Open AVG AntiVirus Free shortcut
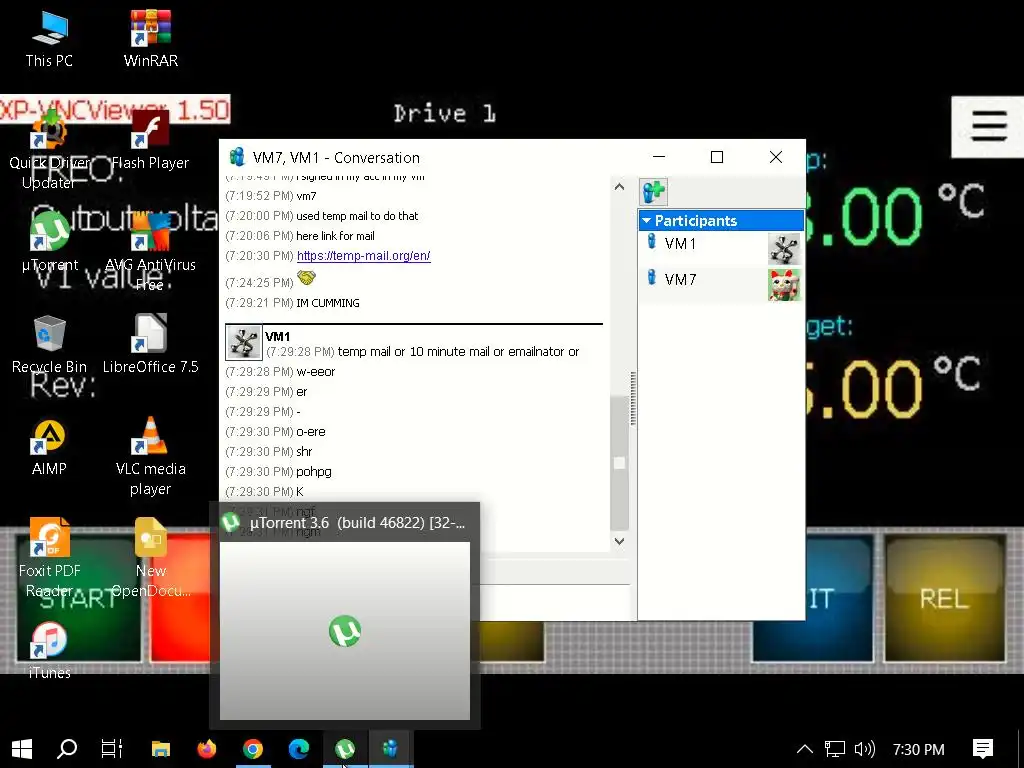 point(150,252)
